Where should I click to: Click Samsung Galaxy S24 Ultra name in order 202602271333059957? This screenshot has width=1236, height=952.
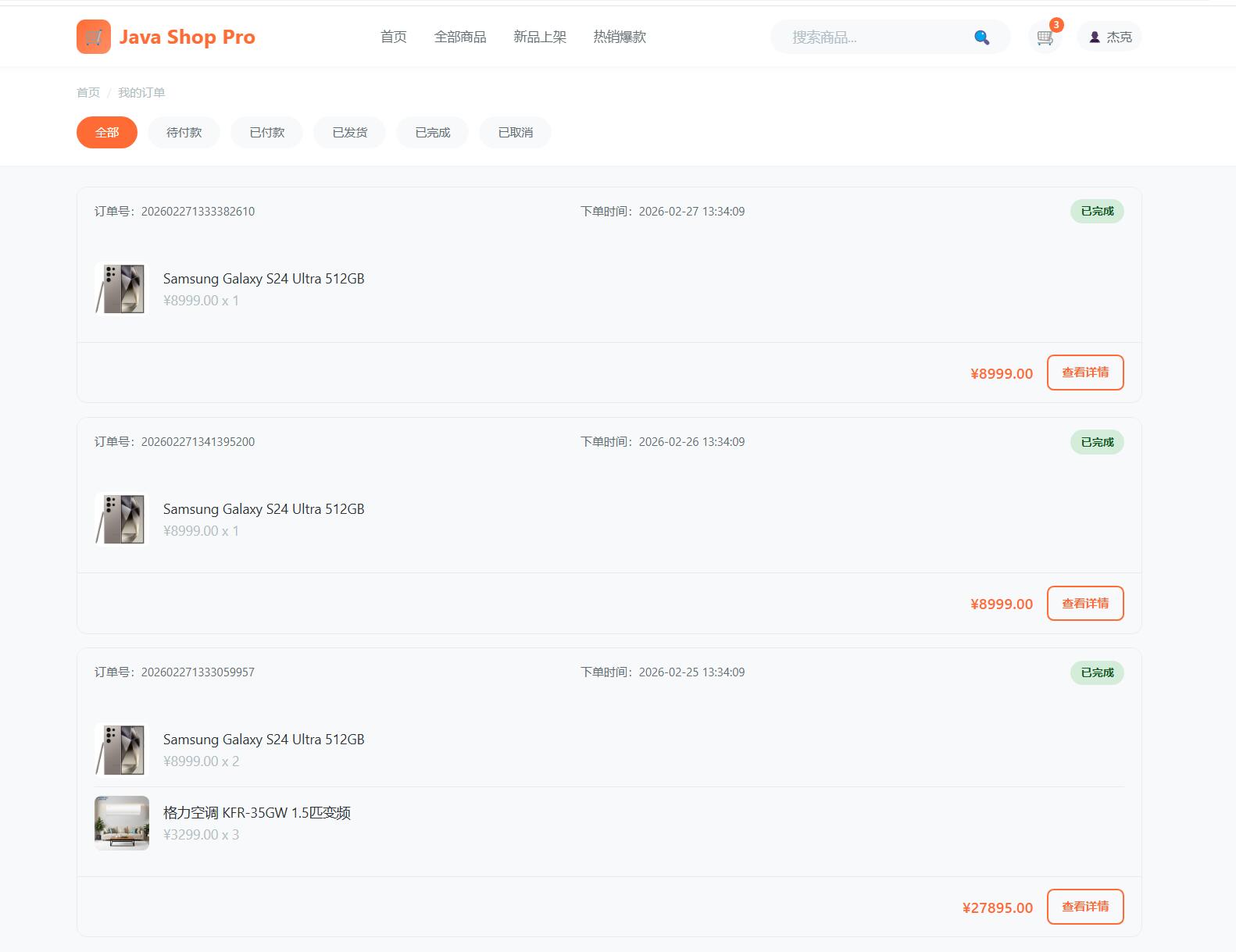pyautogui.click(x=263, y=740)
